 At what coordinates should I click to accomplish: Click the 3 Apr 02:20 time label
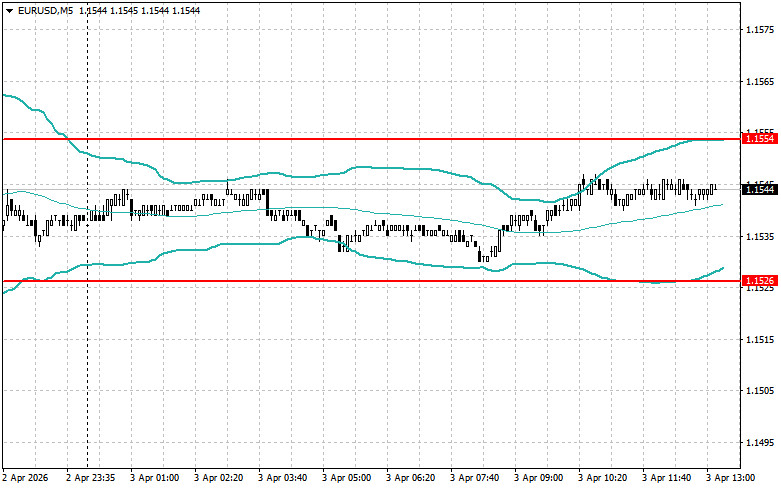point(219,478)
